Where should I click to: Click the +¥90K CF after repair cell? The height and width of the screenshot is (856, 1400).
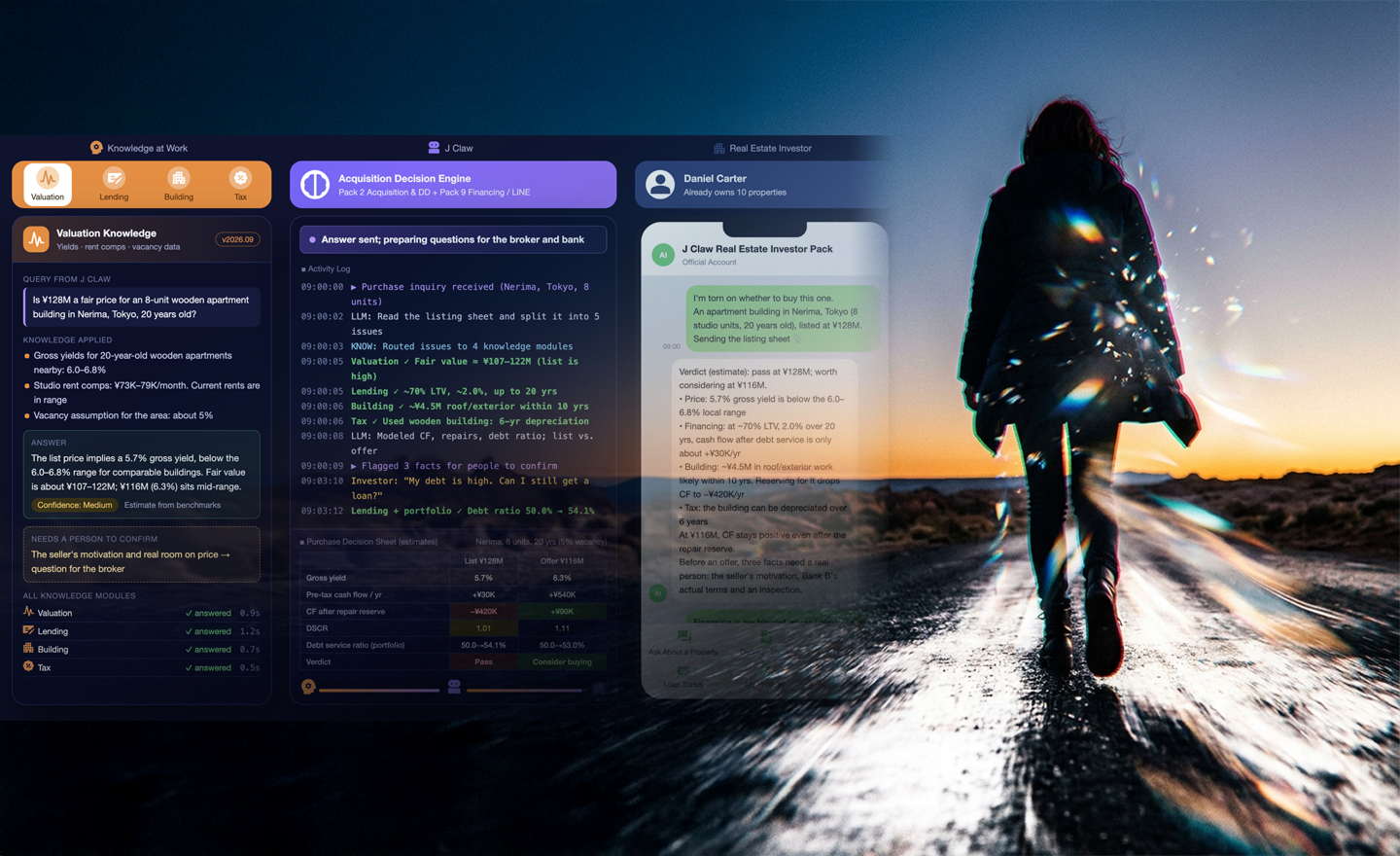coord(562,612)
